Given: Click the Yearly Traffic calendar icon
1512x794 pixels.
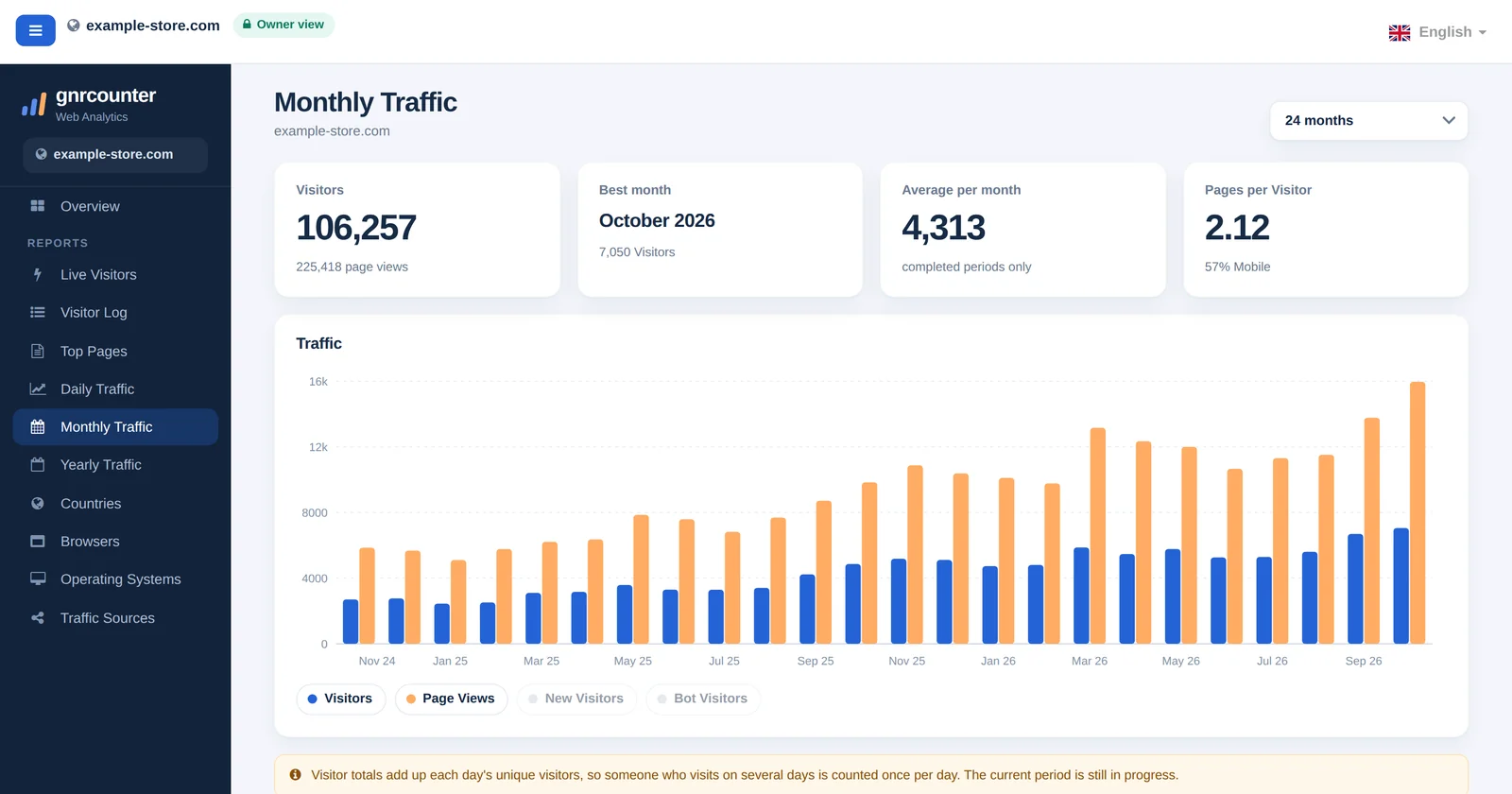Looking at the screenshot, I should point(38,464).
